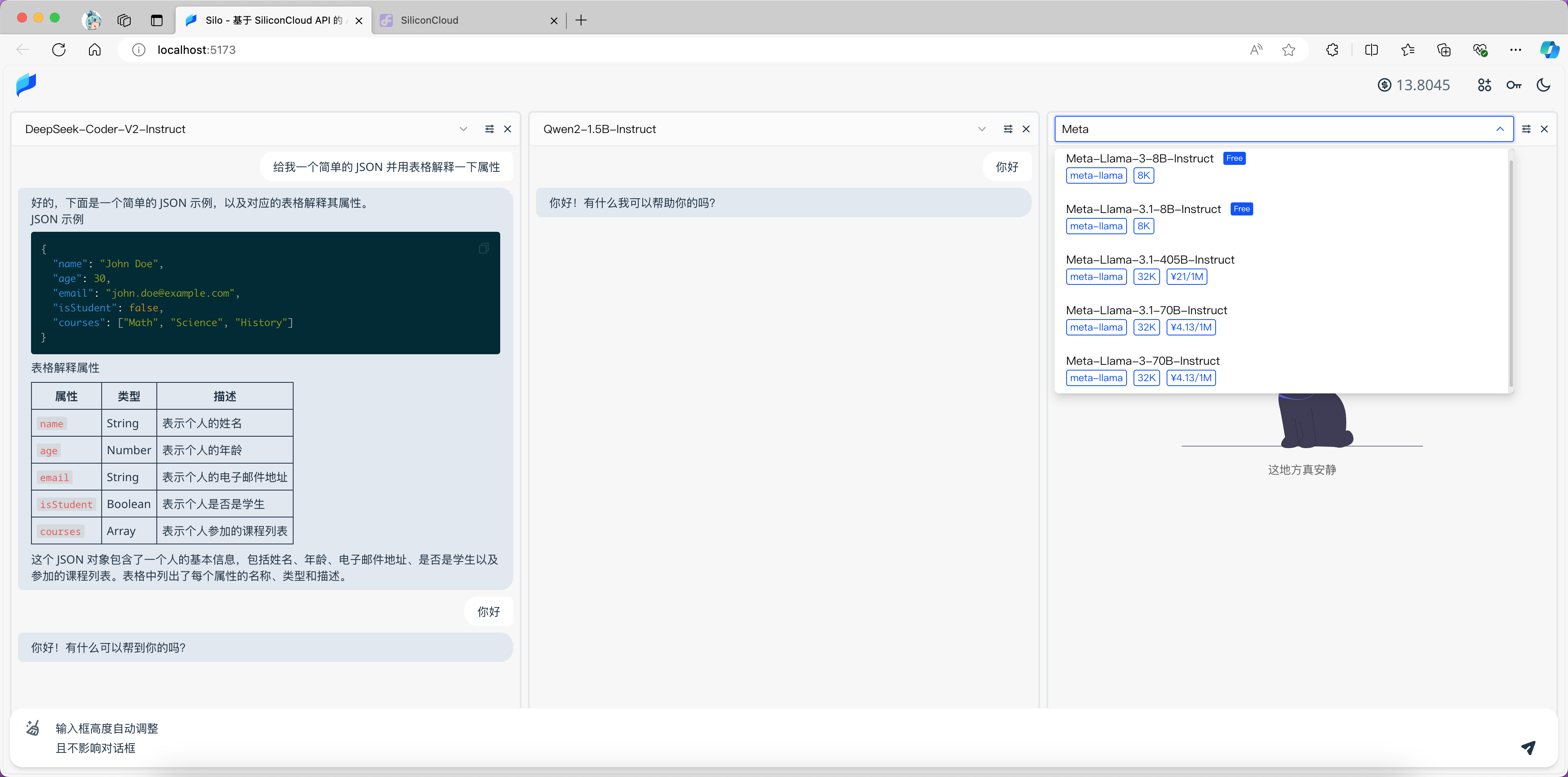Expand DeepSeek-Coder-V2-Instruct model dropdown

(463, 129)
